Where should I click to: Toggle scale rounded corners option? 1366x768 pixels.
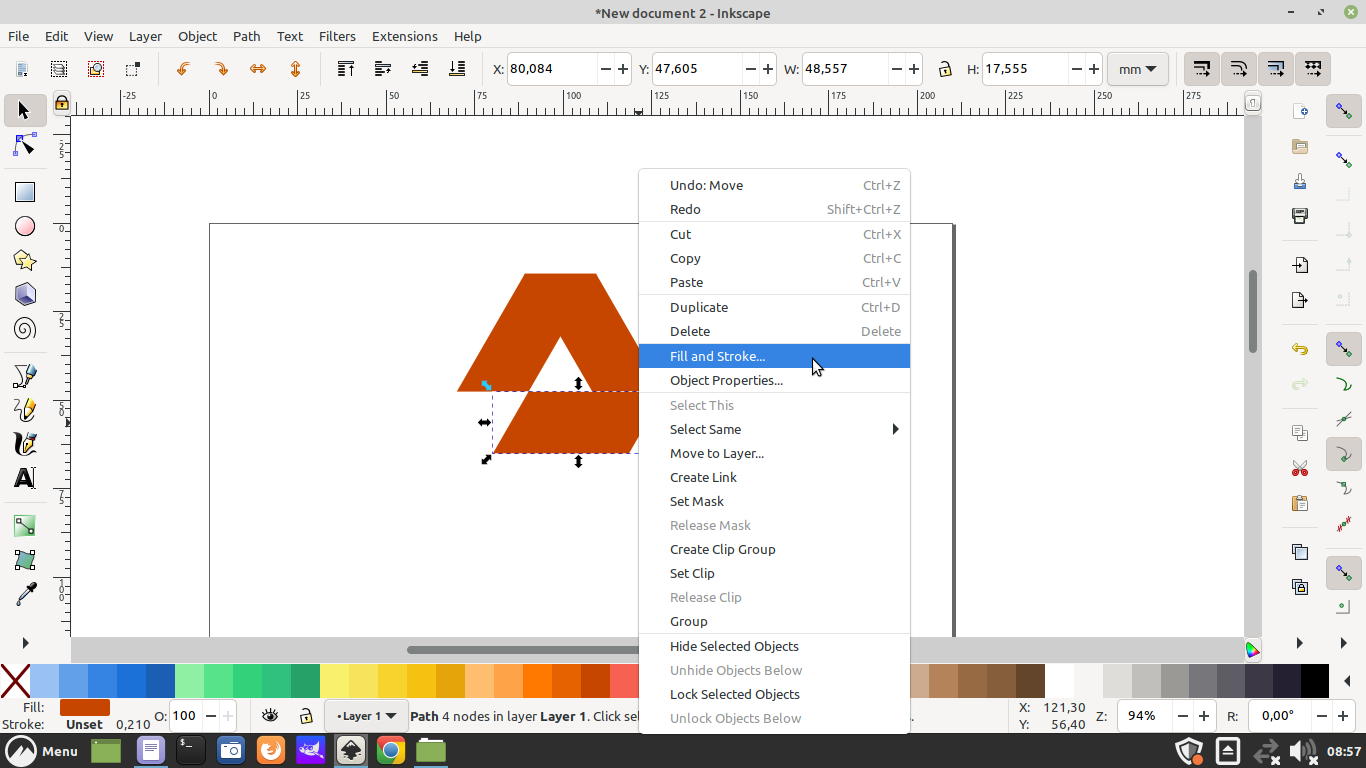1239,69
